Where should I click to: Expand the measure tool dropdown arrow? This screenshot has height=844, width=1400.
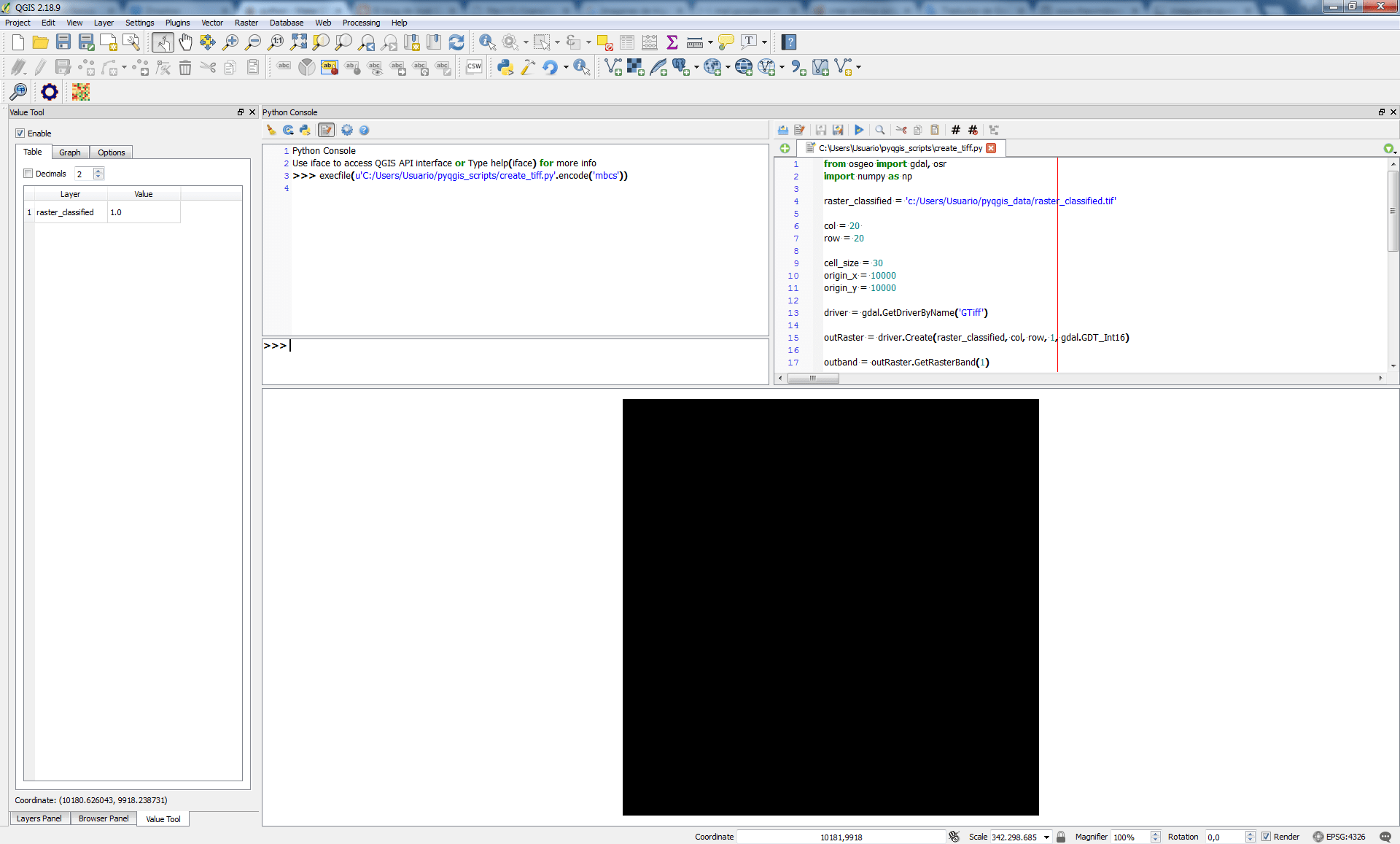click(x=710, y=42)
